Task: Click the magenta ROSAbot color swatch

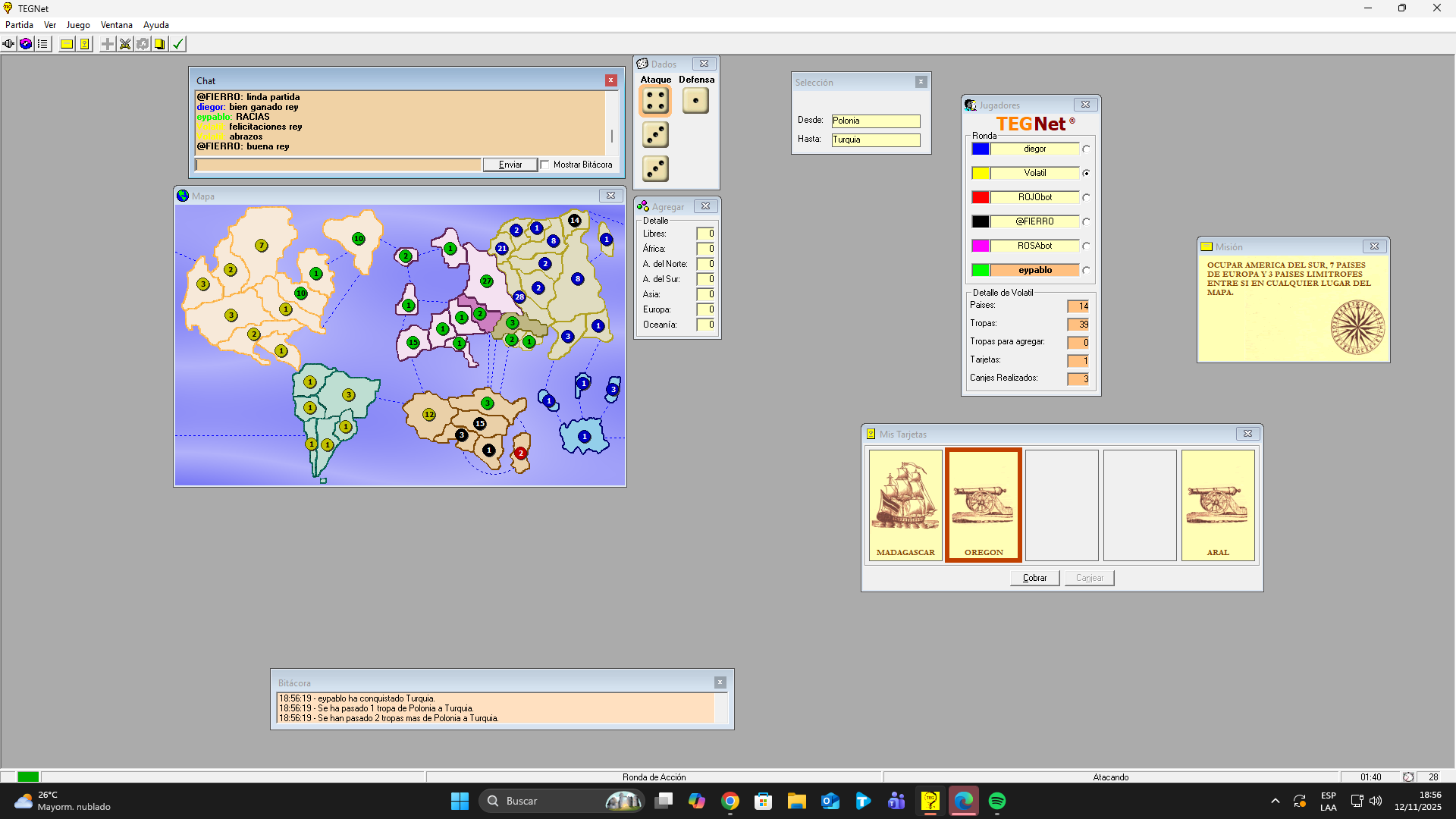Action: 980,246
